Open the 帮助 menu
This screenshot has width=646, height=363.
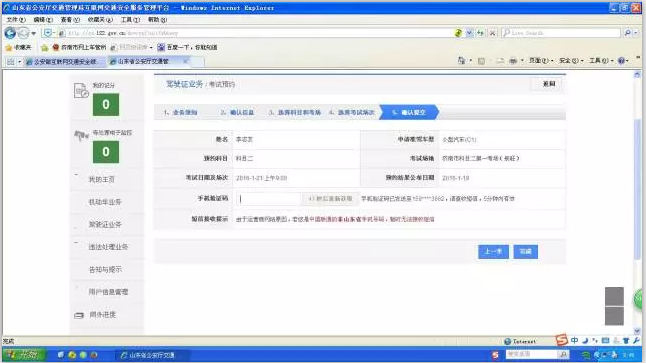(157, 20)
